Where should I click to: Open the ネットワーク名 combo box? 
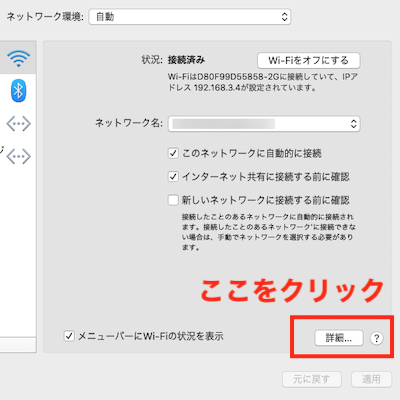pyautogui.click(x=264, y=124)
